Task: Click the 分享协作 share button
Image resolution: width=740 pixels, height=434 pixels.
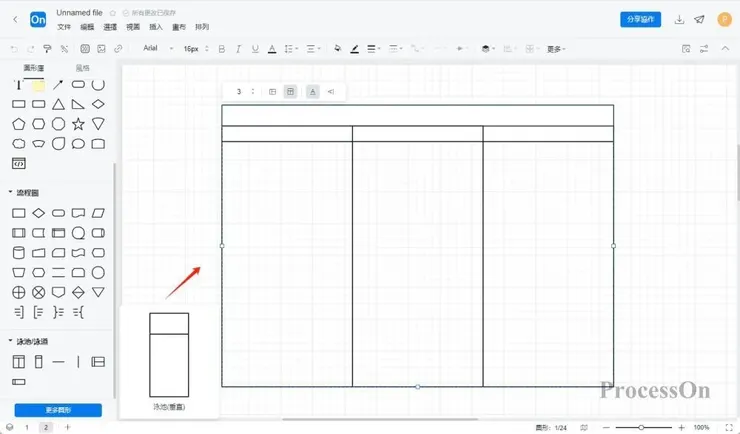Action: (x=640, y=19)
